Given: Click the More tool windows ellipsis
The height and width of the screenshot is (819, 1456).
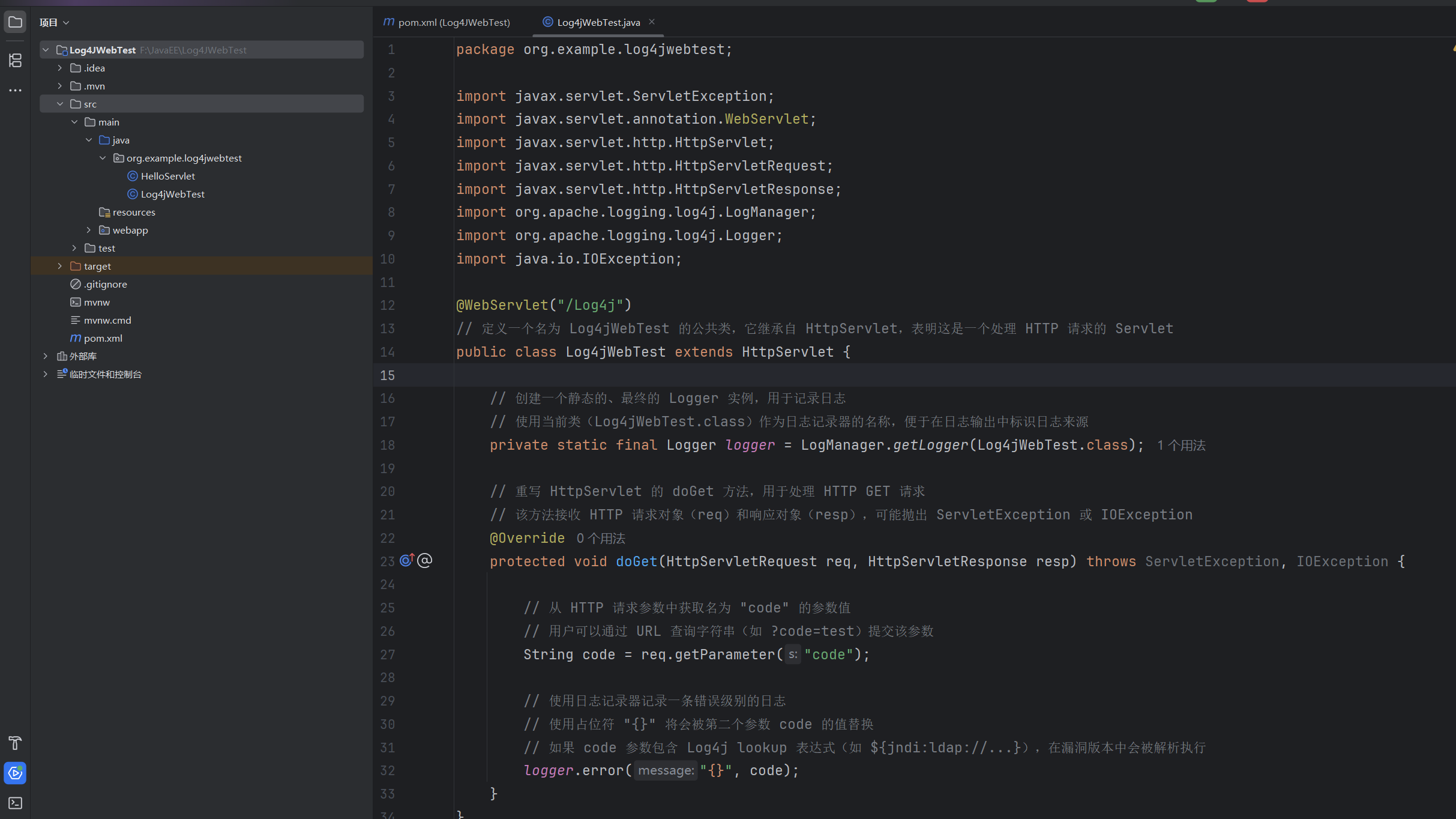Looking at the screenshot, I should 15,91.
